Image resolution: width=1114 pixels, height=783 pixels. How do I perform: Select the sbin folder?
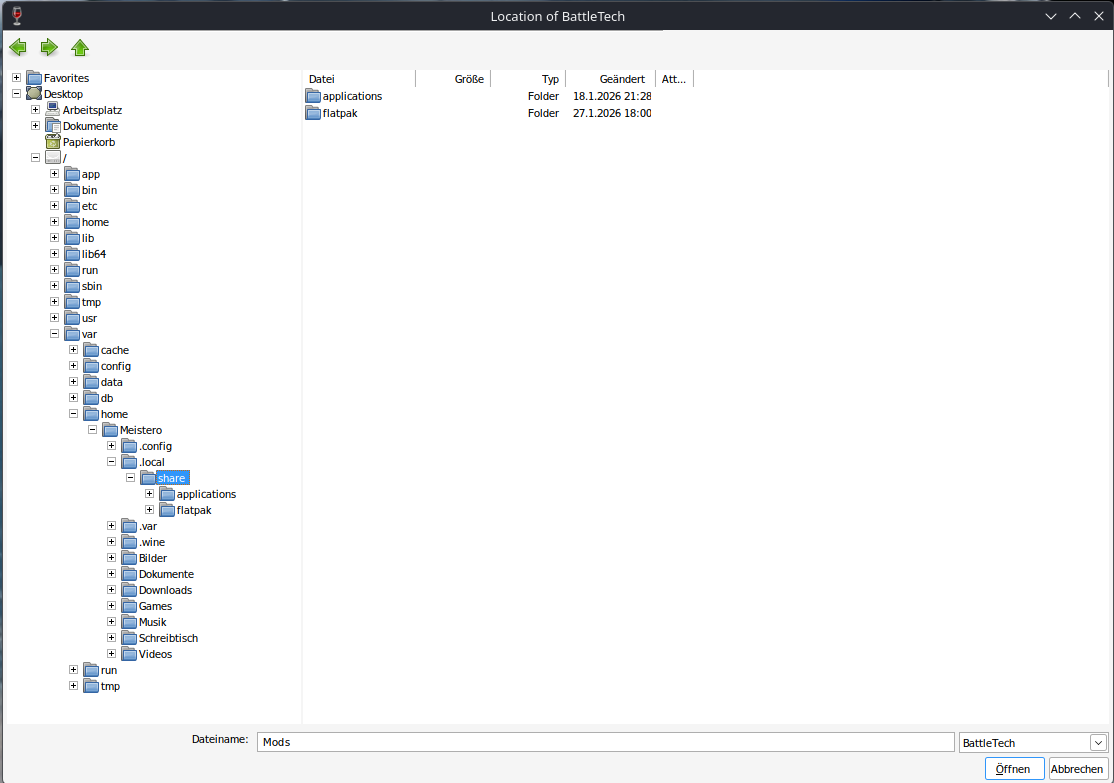click(92, 286)
